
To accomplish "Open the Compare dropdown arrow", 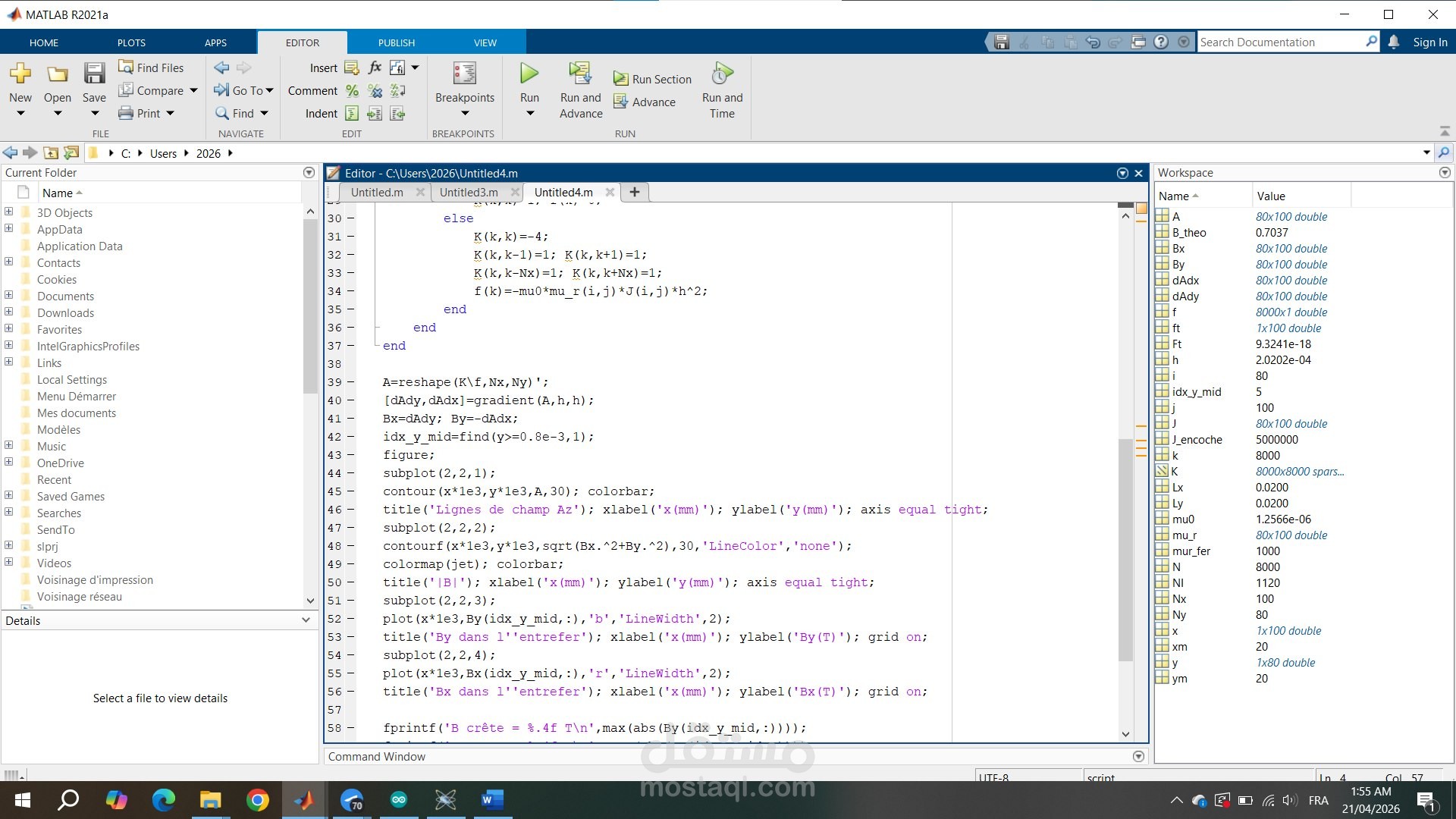I will (x=194, y=91).
